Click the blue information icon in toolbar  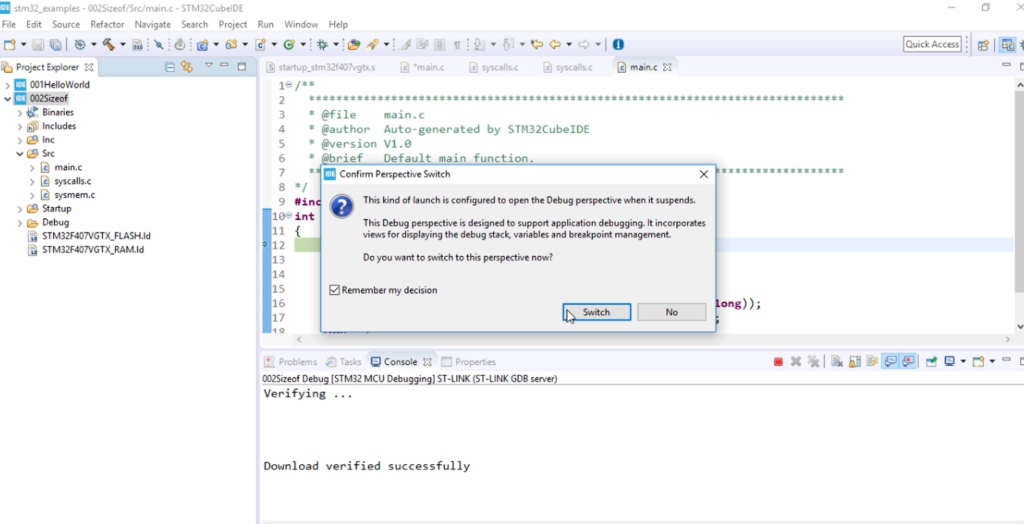(618, 44)
